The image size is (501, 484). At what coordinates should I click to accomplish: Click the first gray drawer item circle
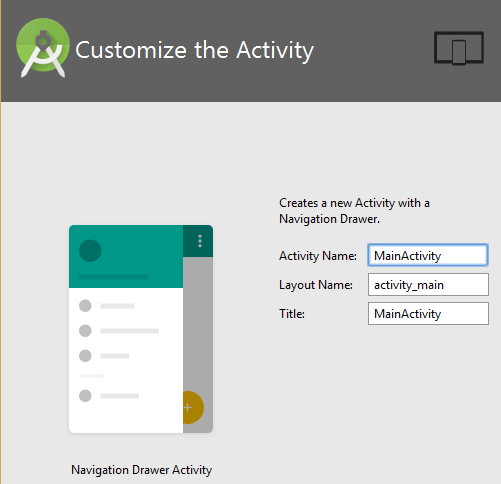(85, 306)
